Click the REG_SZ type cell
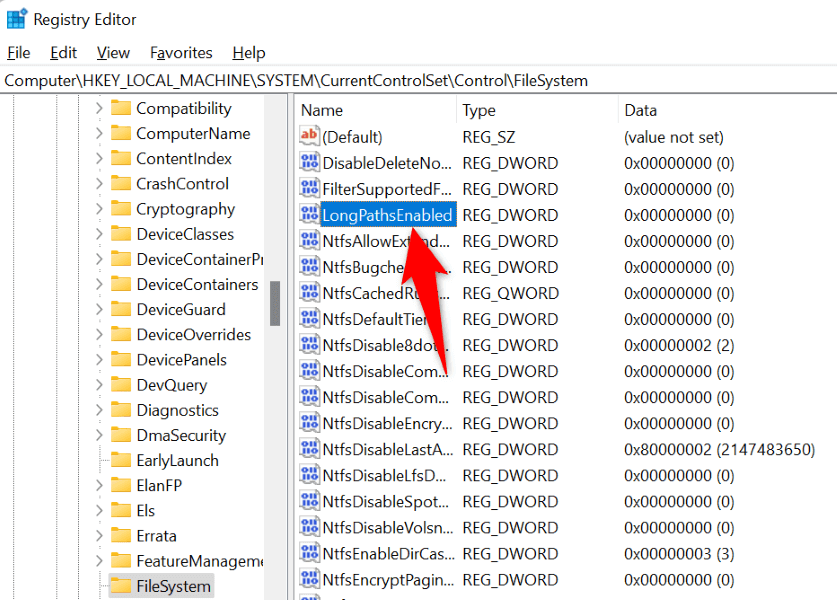 (488, 137)
